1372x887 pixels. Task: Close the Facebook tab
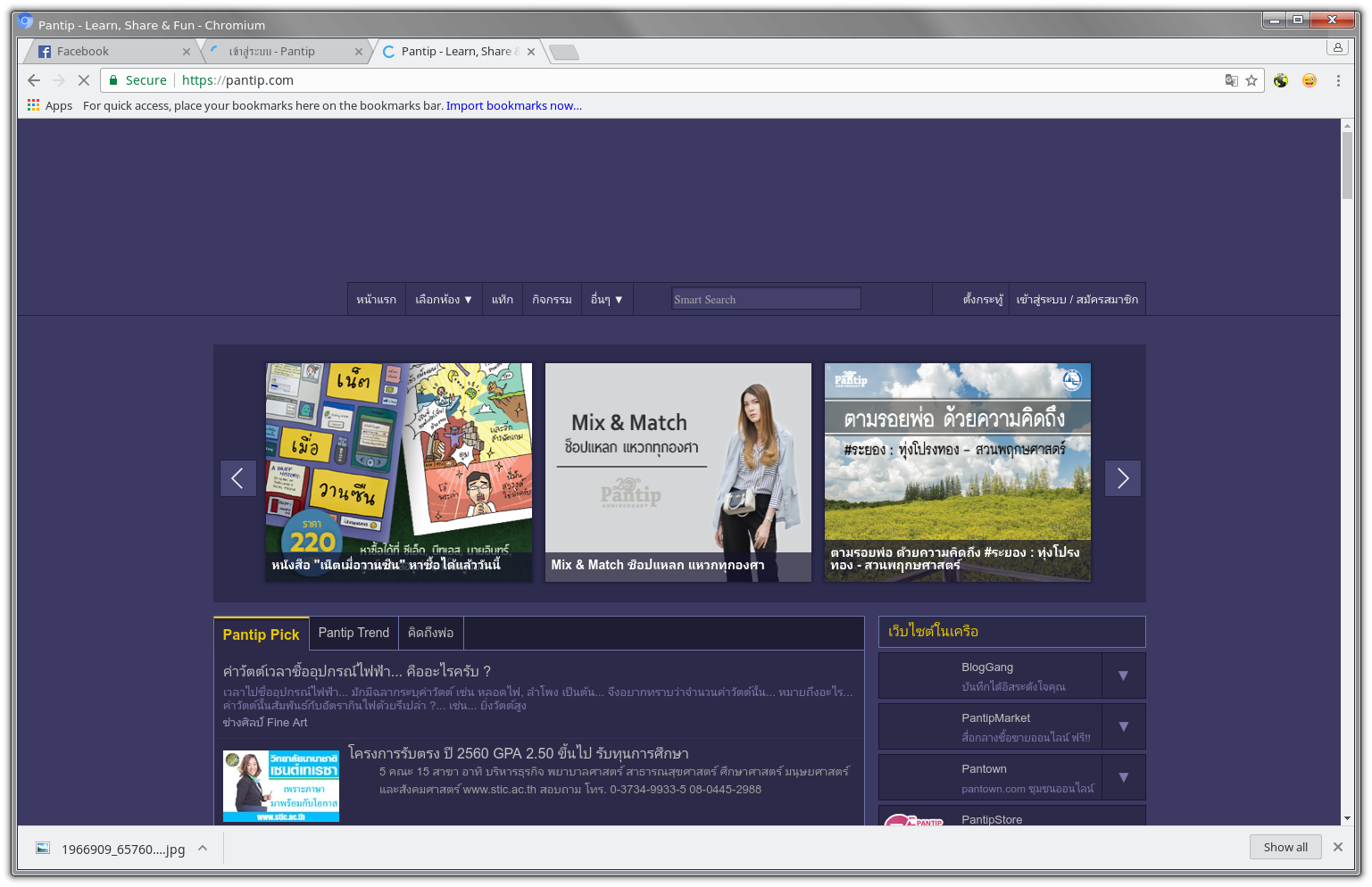click(x=187, y=52)
